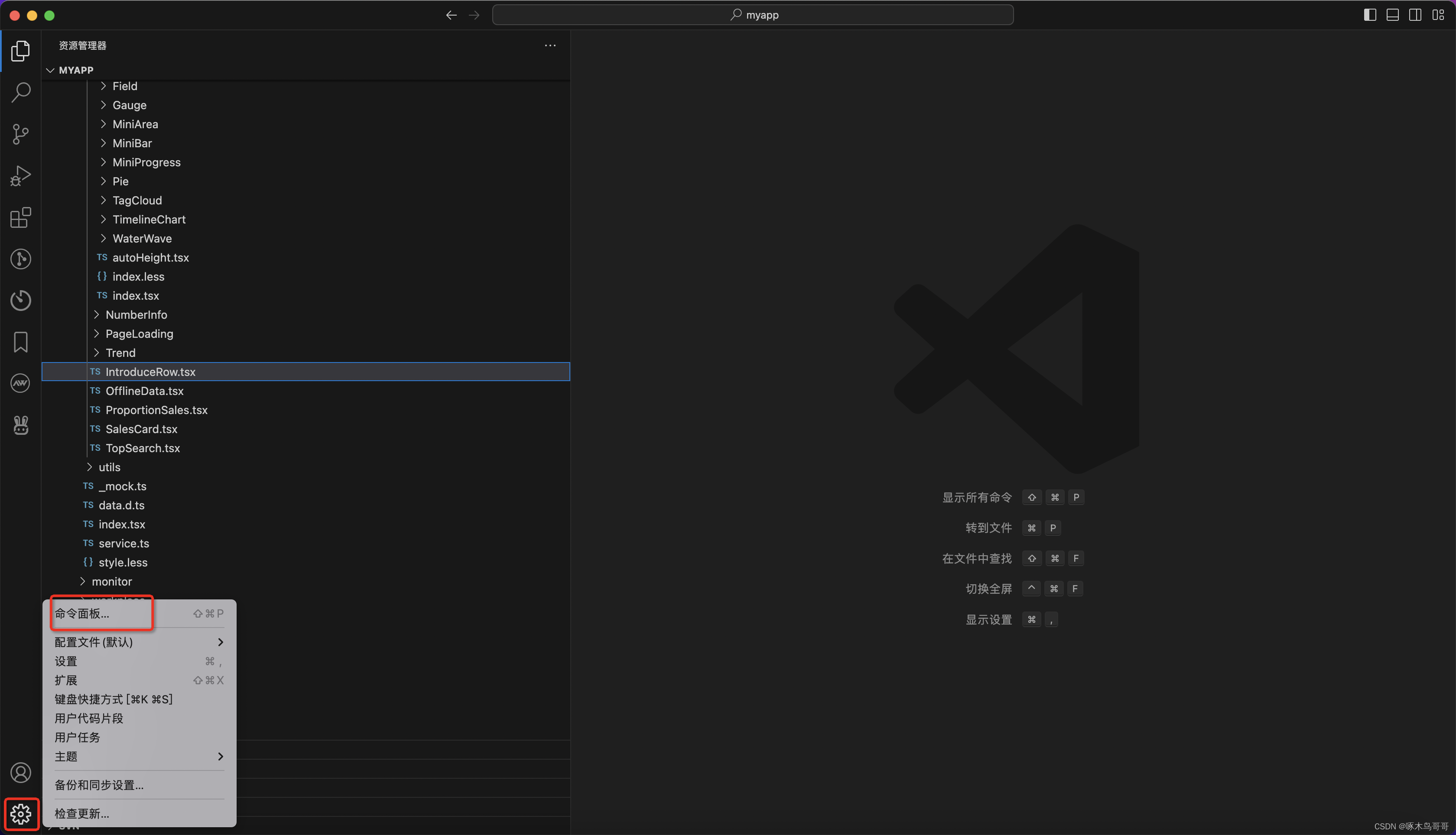Expand the Gauge folder
The width and height of the screenshot is (1456, 835).
click(306, 105)
